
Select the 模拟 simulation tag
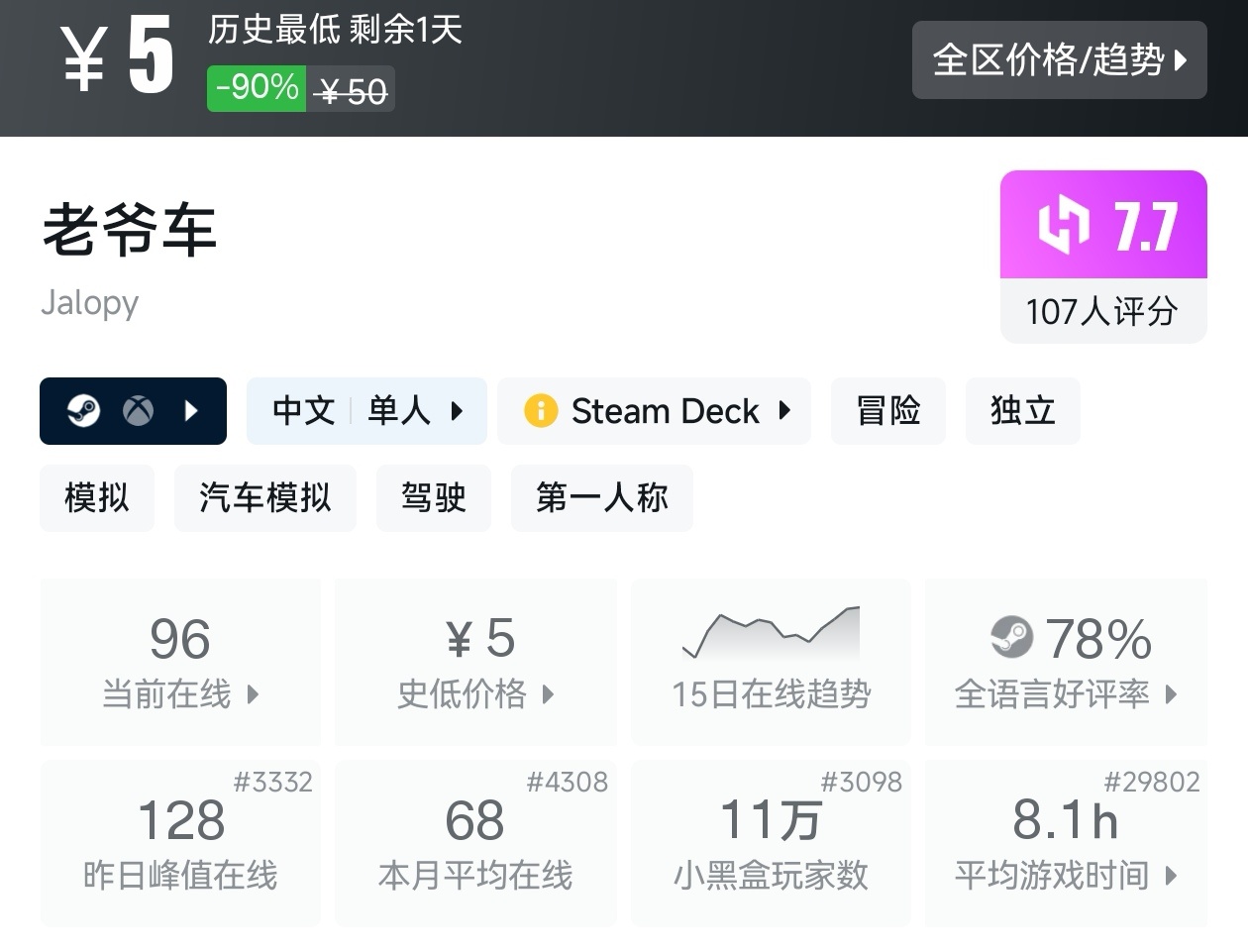[x=97, y=497]
